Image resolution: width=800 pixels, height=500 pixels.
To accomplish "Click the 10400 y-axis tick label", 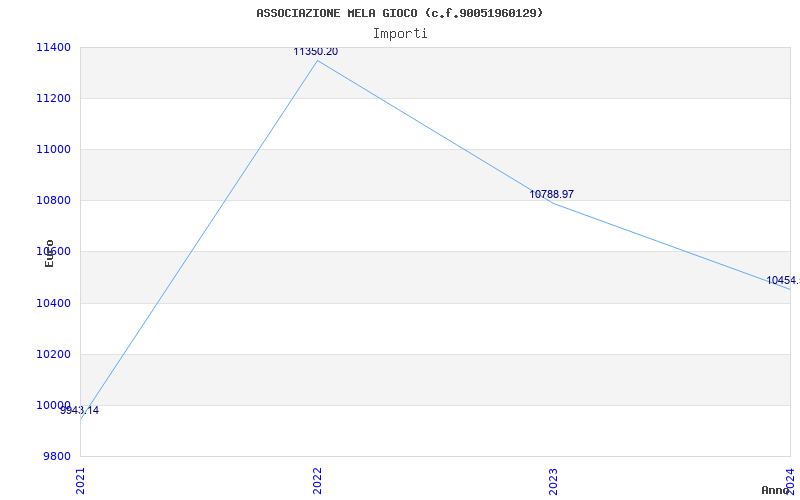I will (53, 303).
